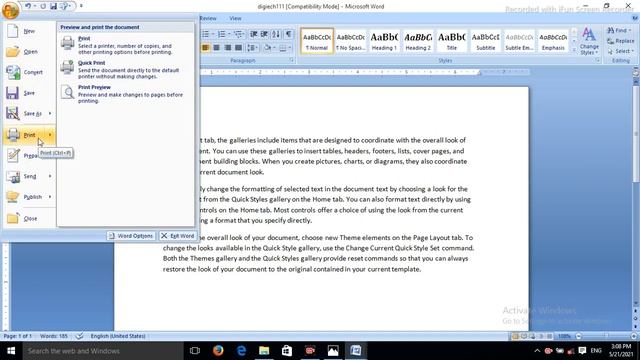Screen dimensions: 640x360
Task: Open Customize Quick Access Toolbar dropdown
Action: (x=81, y=6)
